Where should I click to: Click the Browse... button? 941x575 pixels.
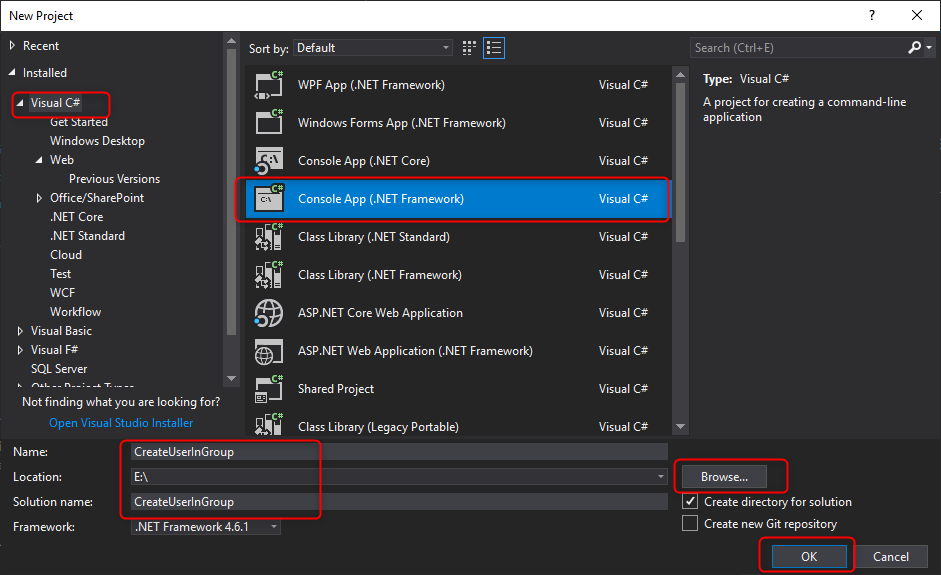pos(724,477)
